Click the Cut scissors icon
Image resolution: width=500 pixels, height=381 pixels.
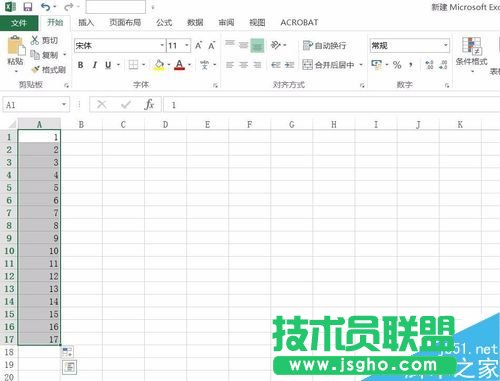pyautogui.click(x=35, y=40)
